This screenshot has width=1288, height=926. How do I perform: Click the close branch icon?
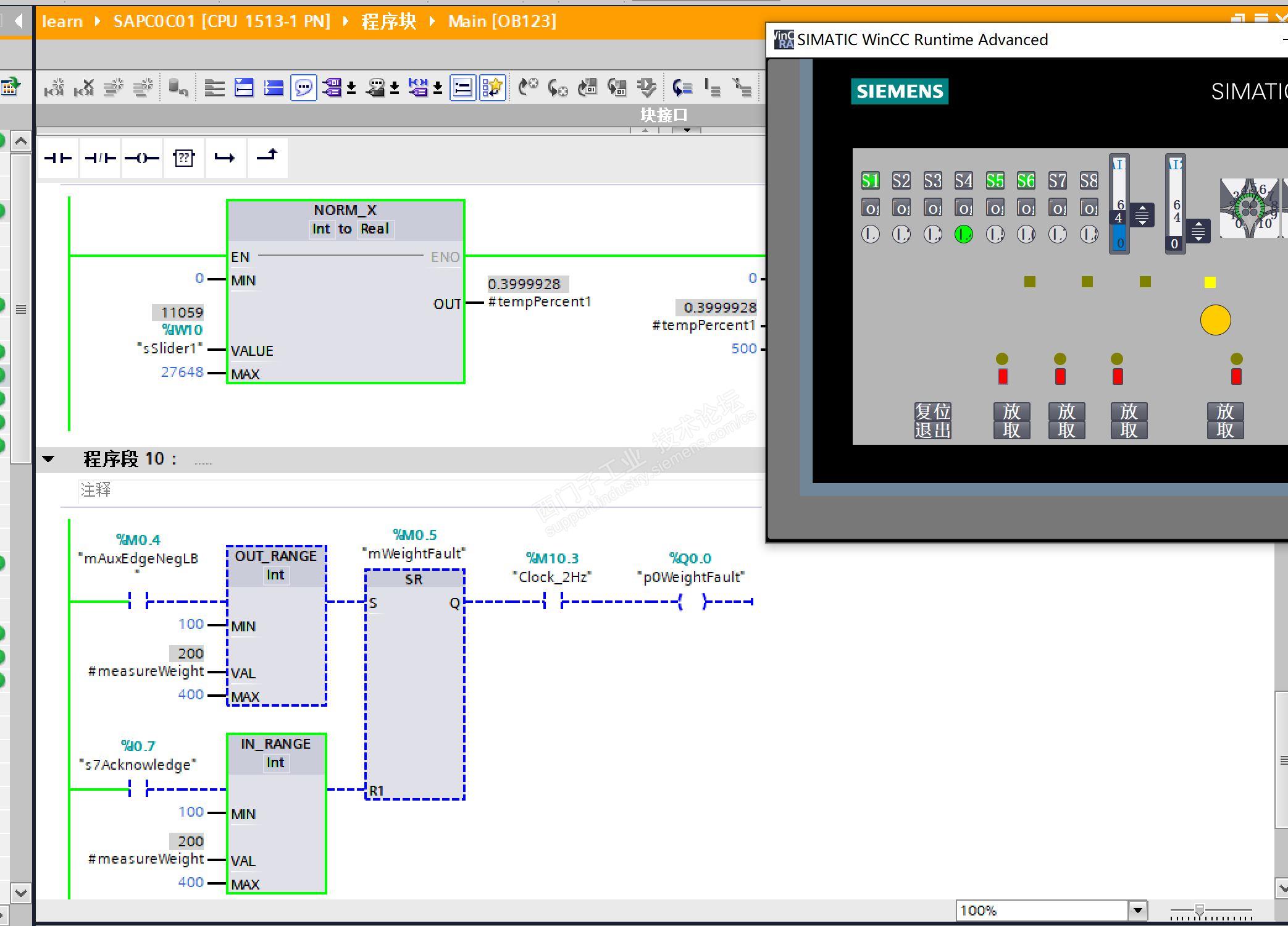[267, 157]
